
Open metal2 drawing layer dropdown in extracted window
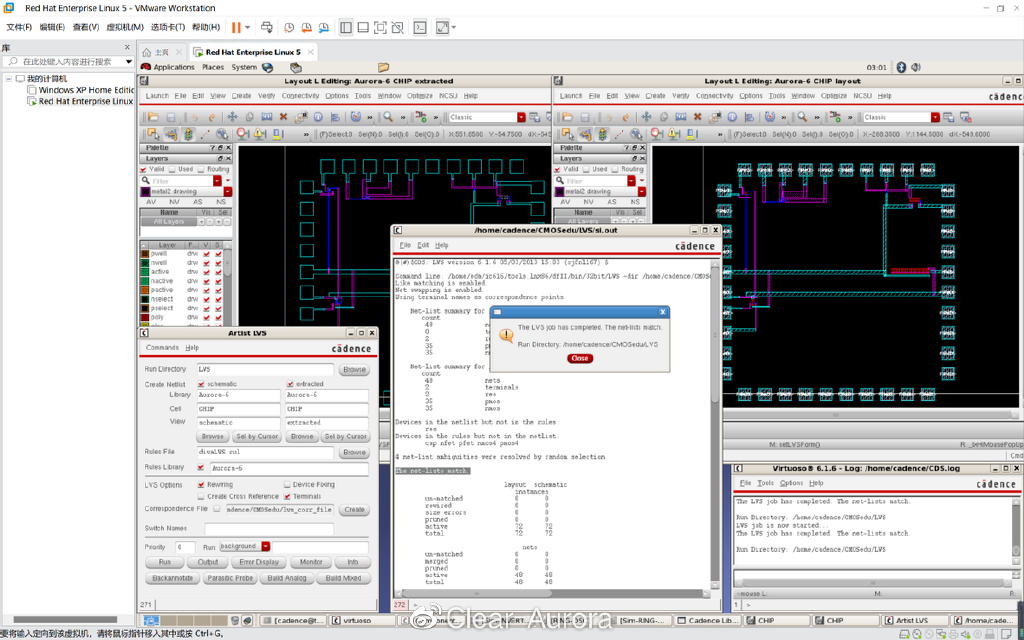coord(228,192)
